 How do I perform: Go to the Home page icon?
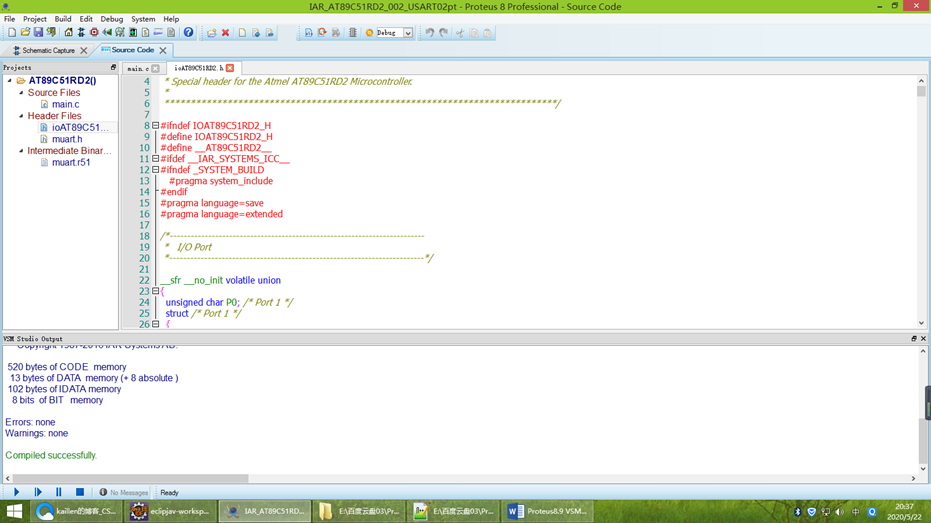[68, 33]
